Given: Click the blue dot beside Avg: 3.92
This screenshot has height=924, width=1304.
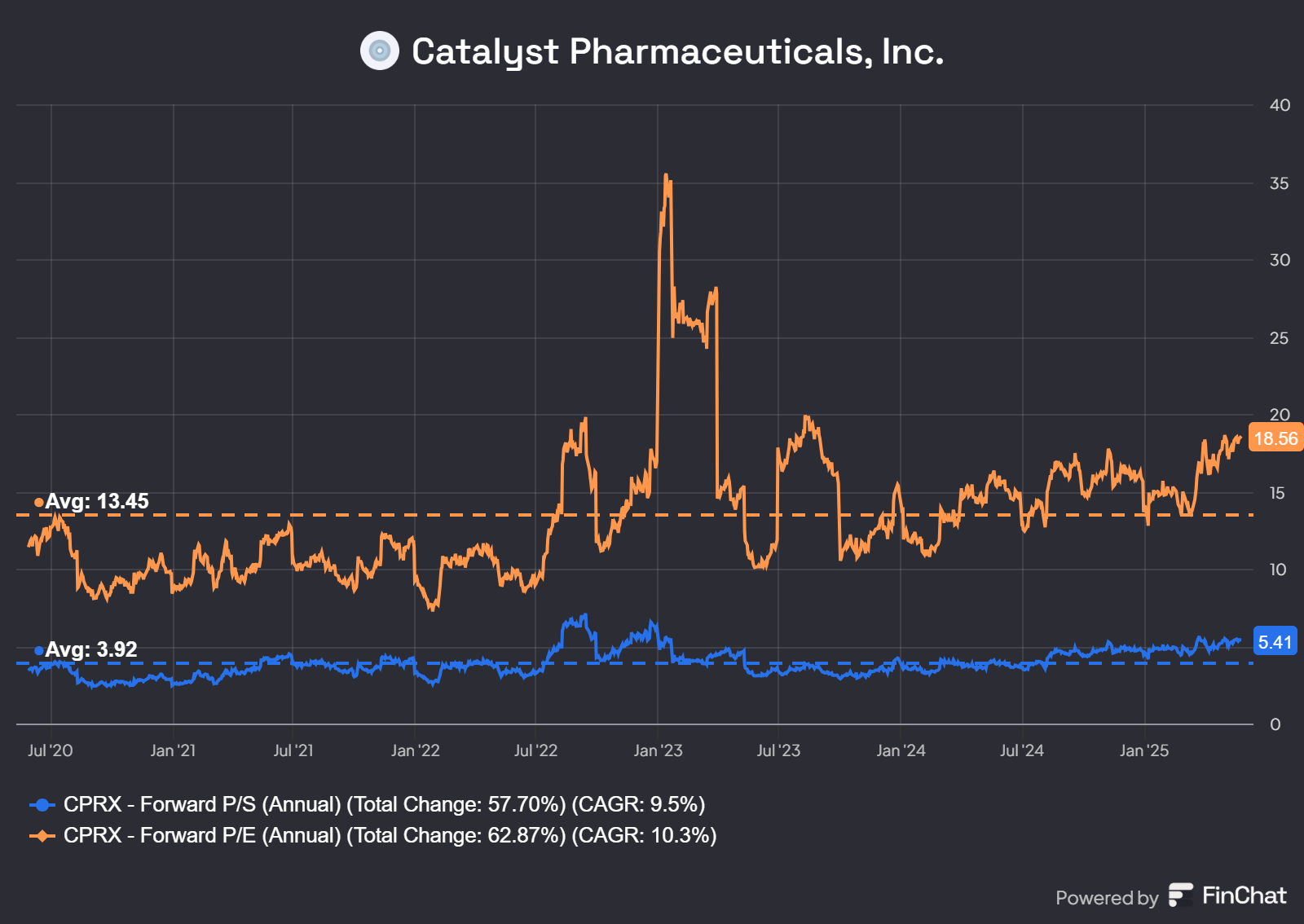Looking at the screenshot, I should click(38, 650).
